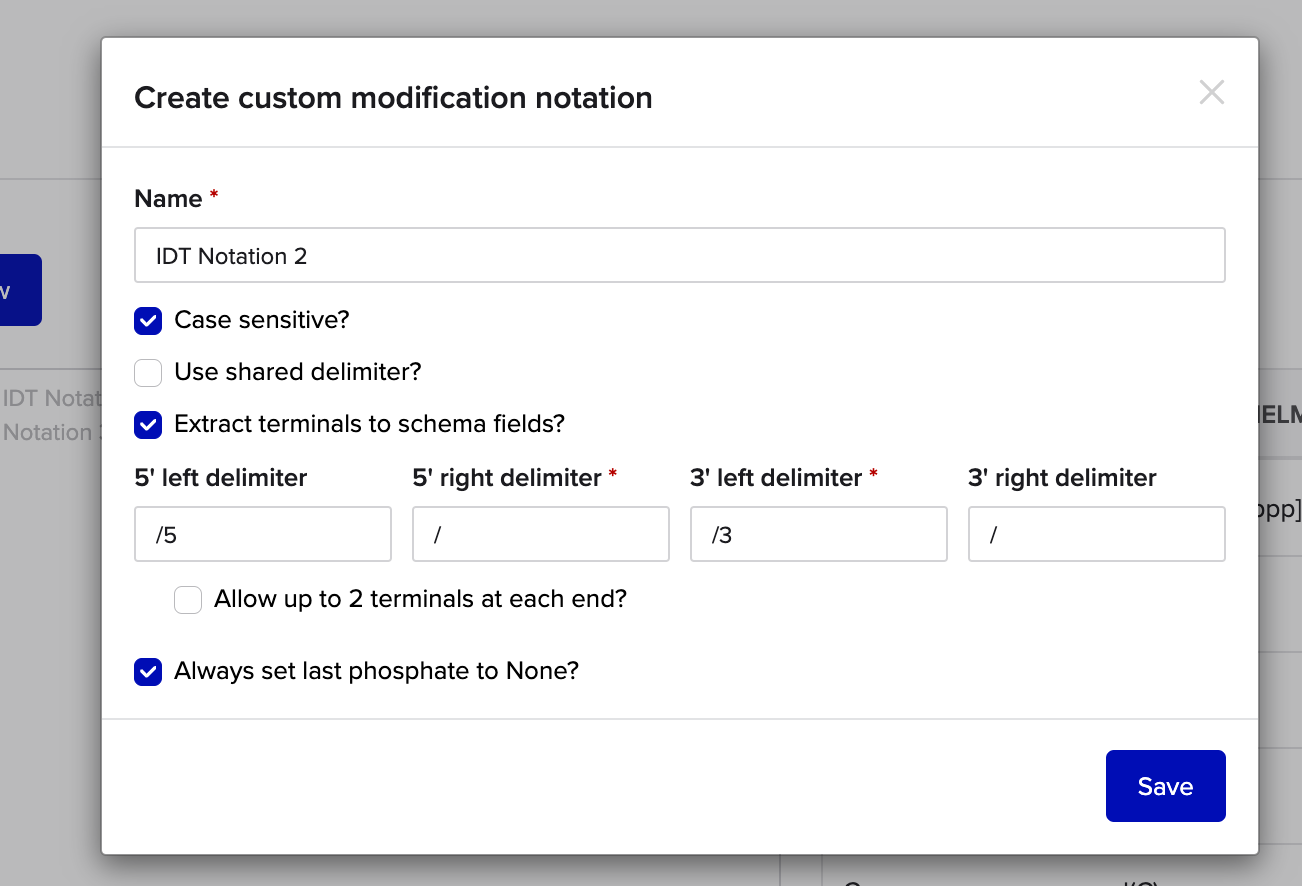The height and width of the screenshot is (886, 1302).
Task: Close the custom modification notation dialog
Action: 1211,93
